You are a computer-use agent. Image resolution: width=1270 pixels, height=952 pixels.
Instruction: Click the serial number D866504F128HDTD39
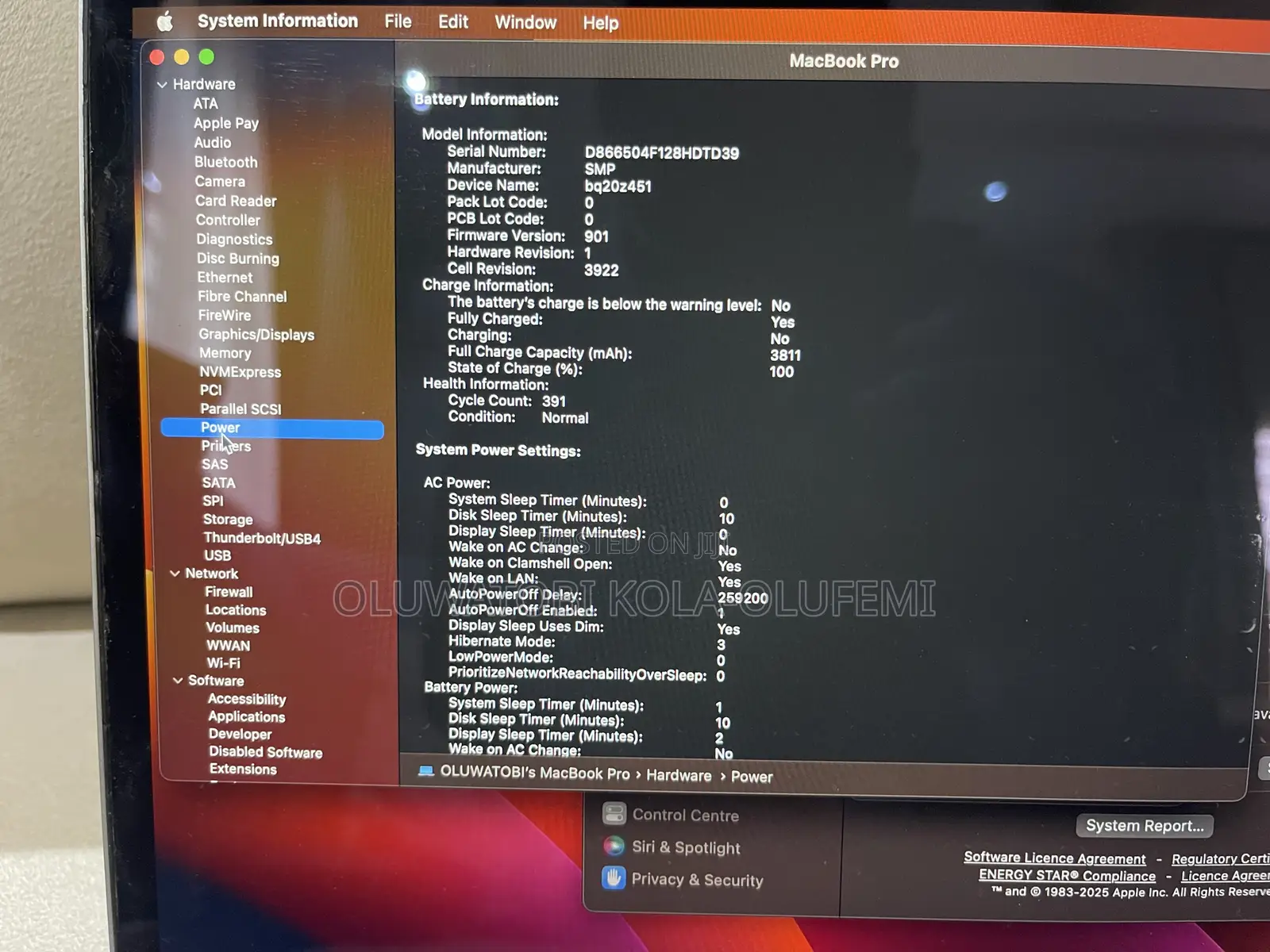tap(662, 153)
